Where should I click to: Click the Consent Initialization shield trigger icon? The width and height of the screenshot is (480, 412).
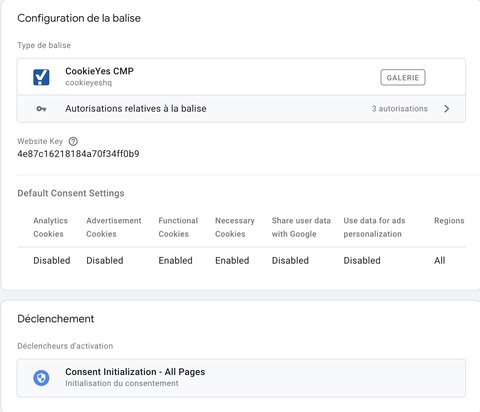(x=41, y=378)
